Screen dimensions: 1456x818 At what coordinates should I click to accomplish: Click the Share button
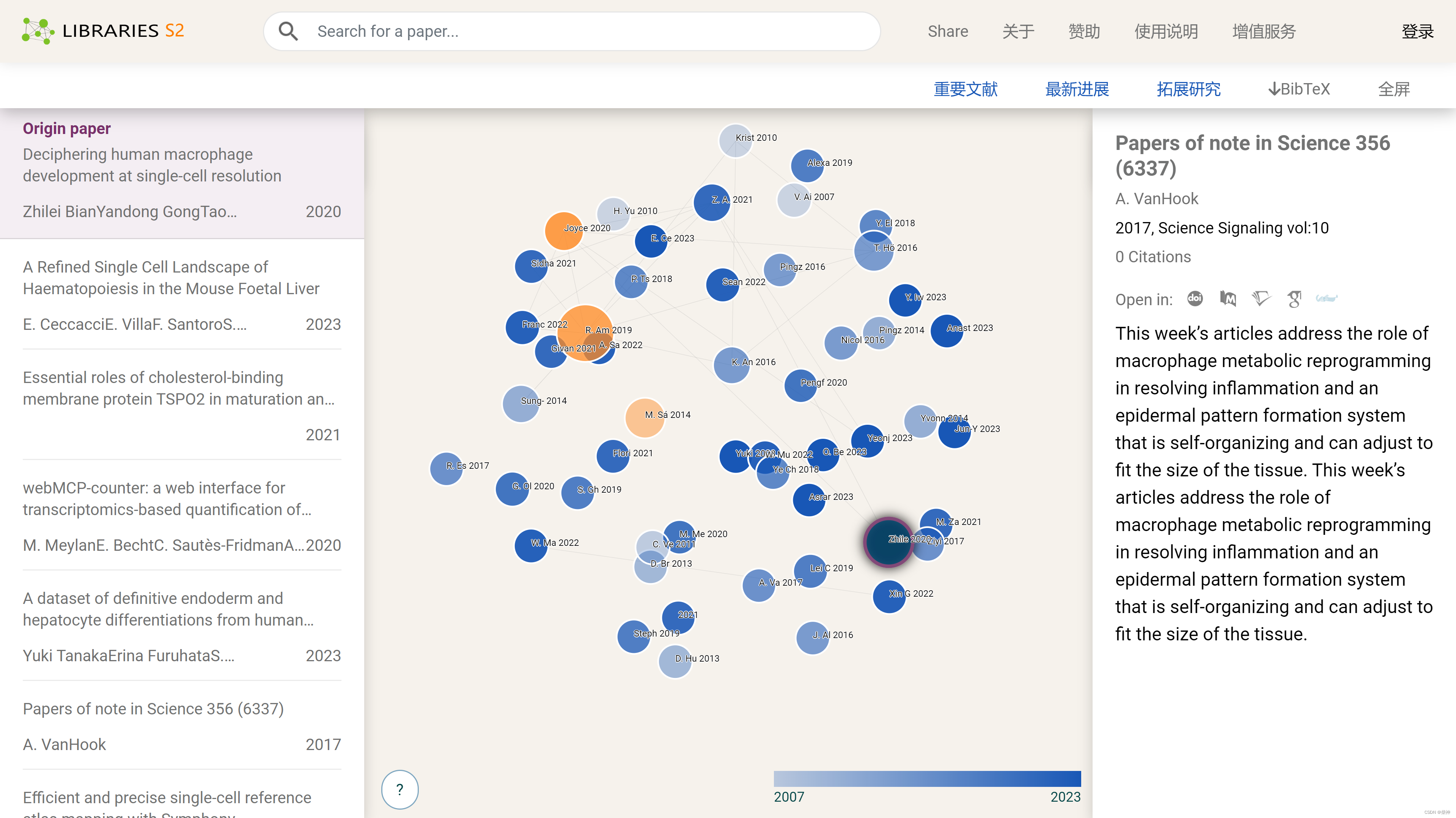pos(947,31)
